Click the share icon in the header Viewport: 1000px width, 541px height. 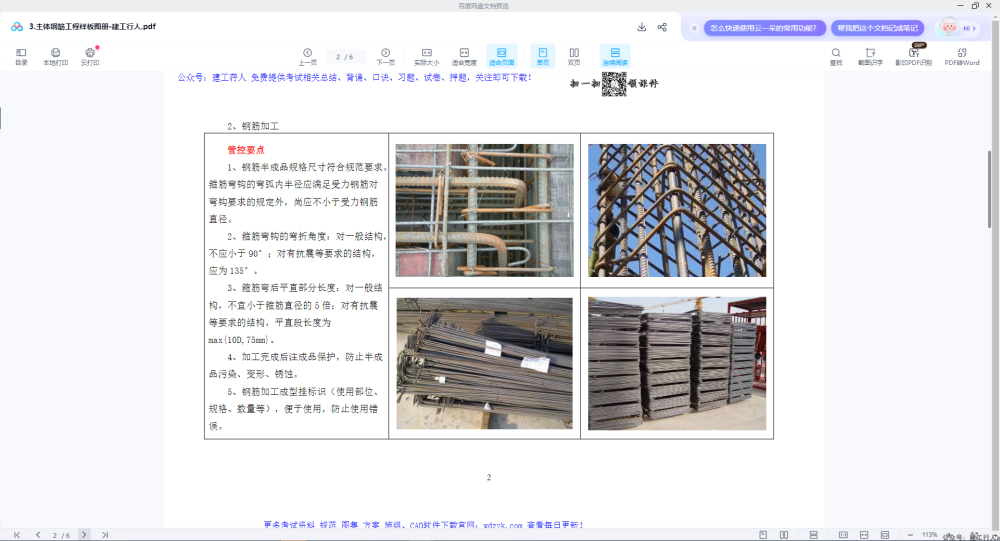point(662,27)
